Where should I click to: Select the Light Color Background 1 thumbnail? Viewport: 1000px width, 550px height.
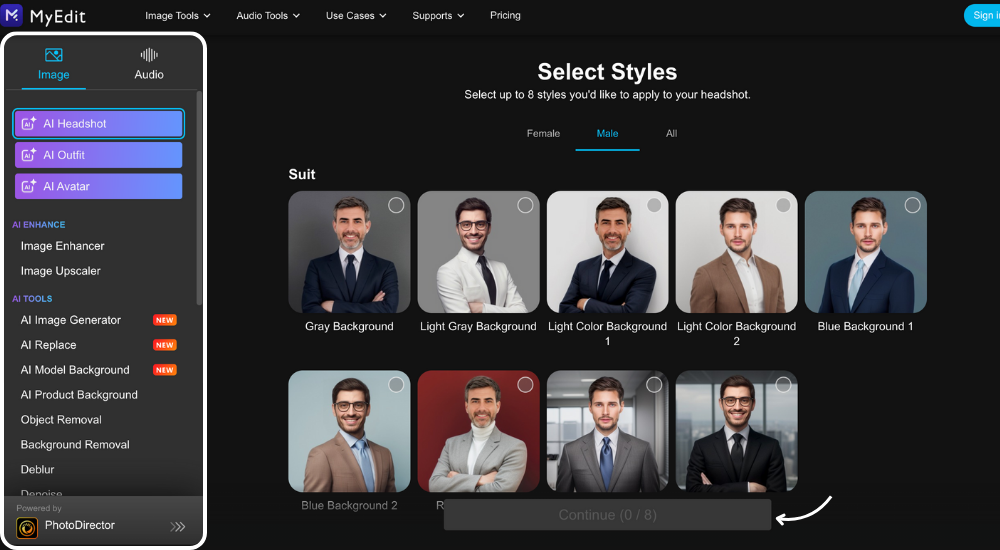click(608, 252)
